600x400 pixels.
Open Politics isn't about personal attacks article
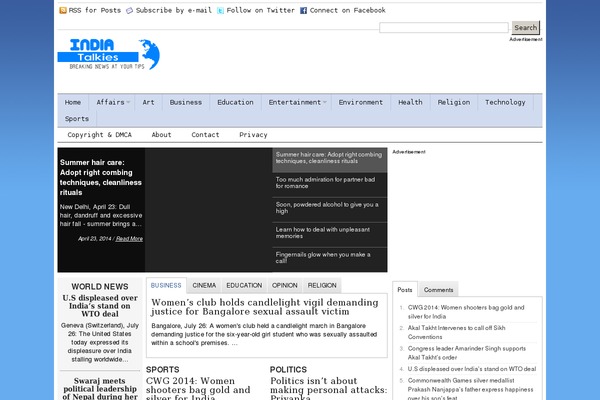click(x=329, y=389)
